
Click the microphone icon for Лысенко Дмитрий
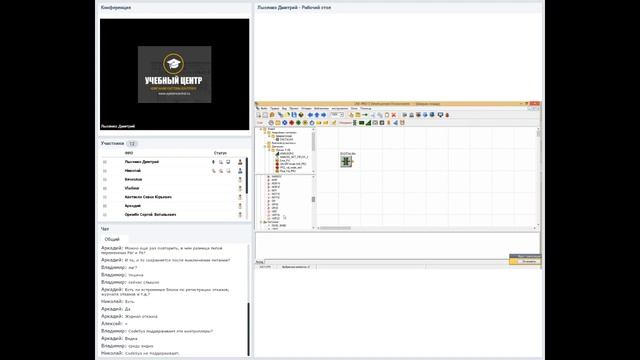(x=213, y=162)
